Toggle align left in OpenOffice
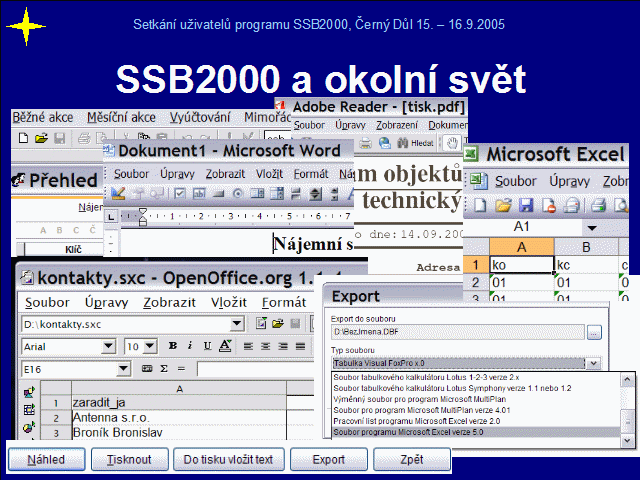 point(248,347)
